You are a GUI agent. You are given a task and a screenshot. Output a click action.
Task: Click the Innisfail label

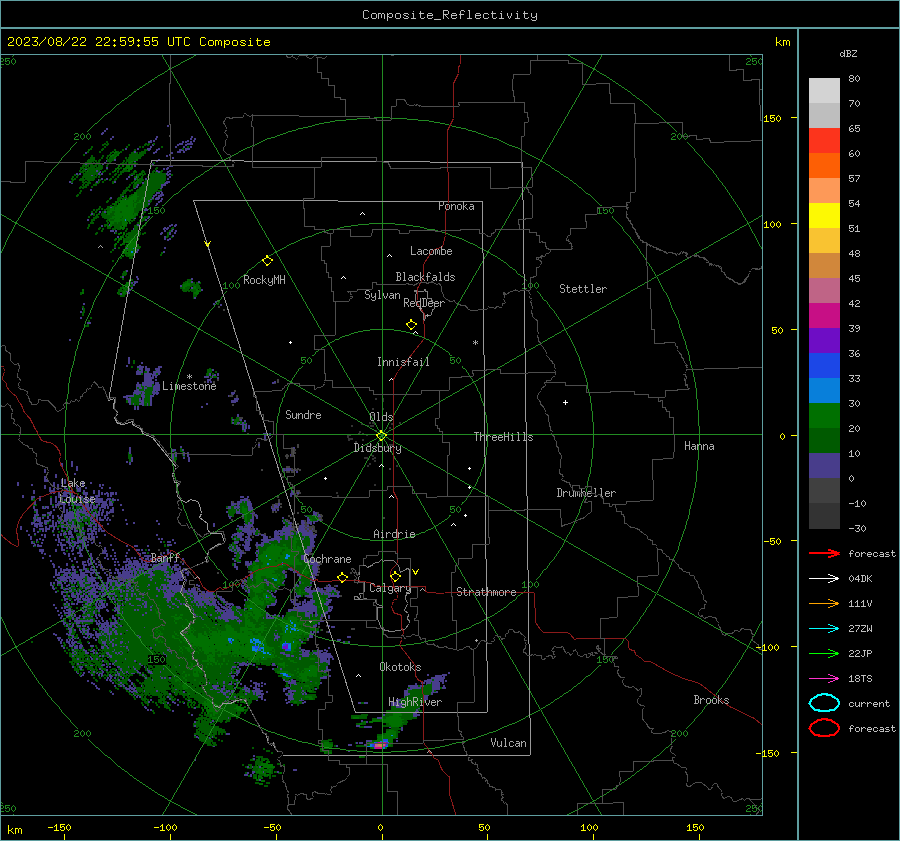point(403,362)
